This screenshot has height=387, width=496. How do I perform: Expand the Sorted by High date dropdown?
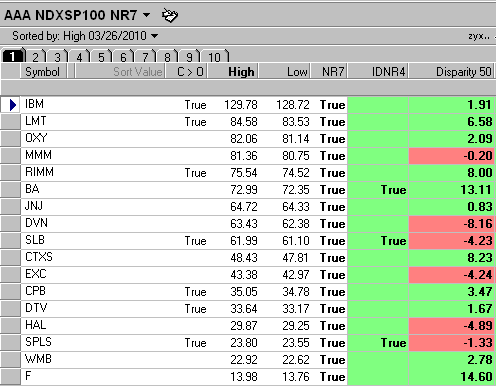pyautogui.click(x=154, y=36)
